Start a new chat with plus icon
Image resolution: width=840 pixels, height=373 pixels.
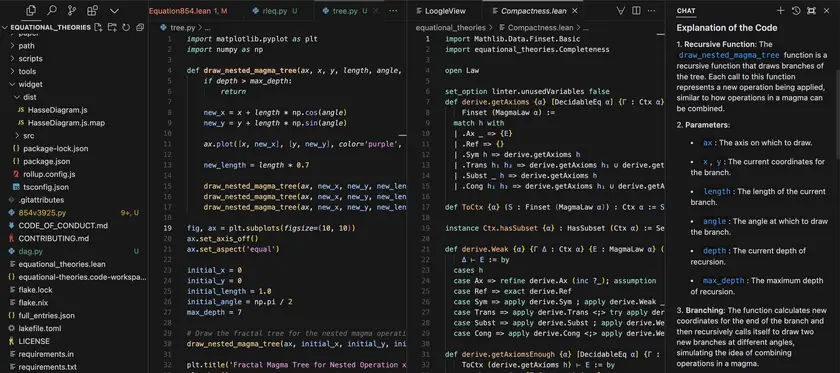(781, 11)
